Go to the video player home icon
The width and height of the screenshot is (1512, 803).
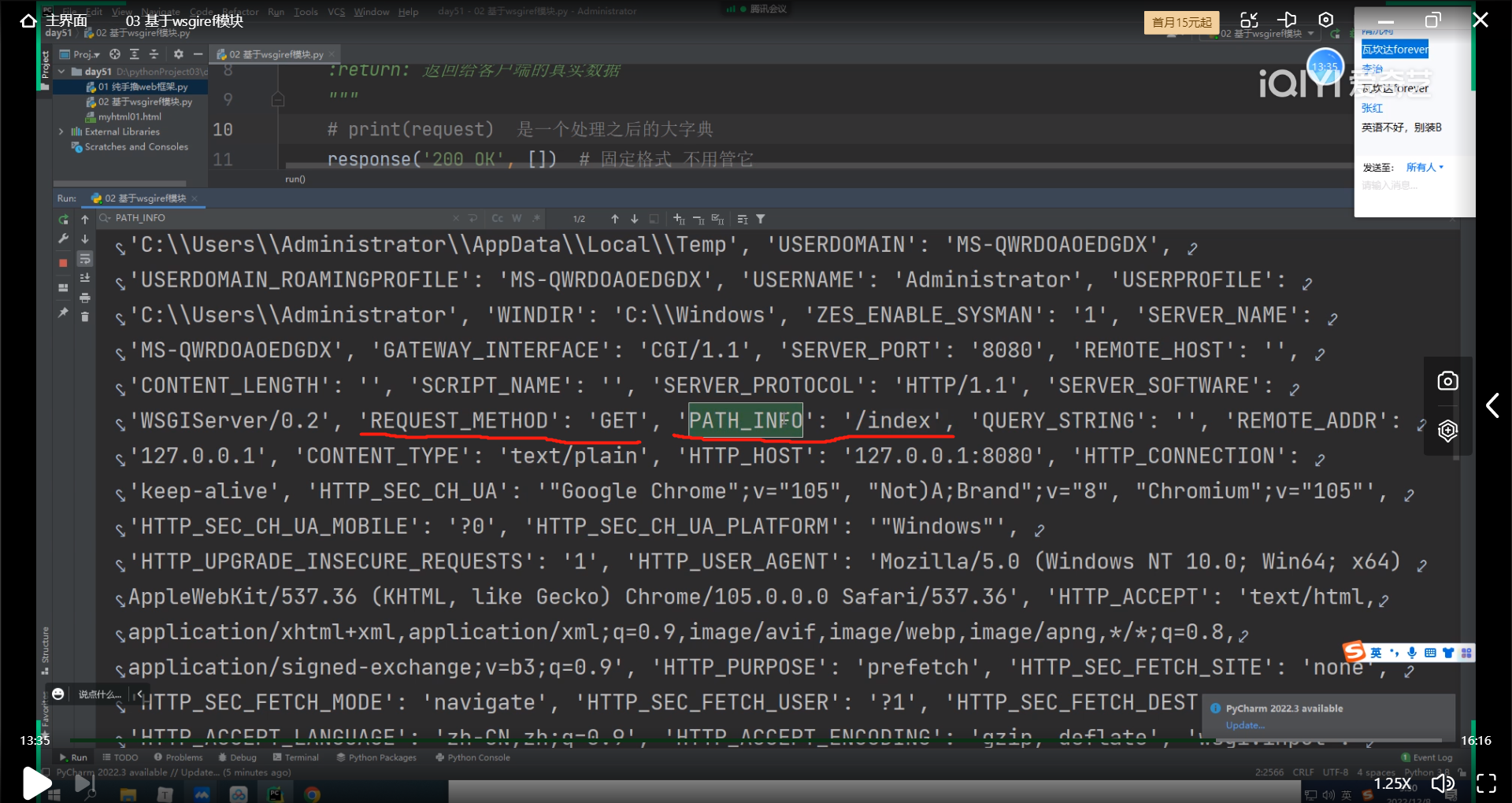(28, 20)
